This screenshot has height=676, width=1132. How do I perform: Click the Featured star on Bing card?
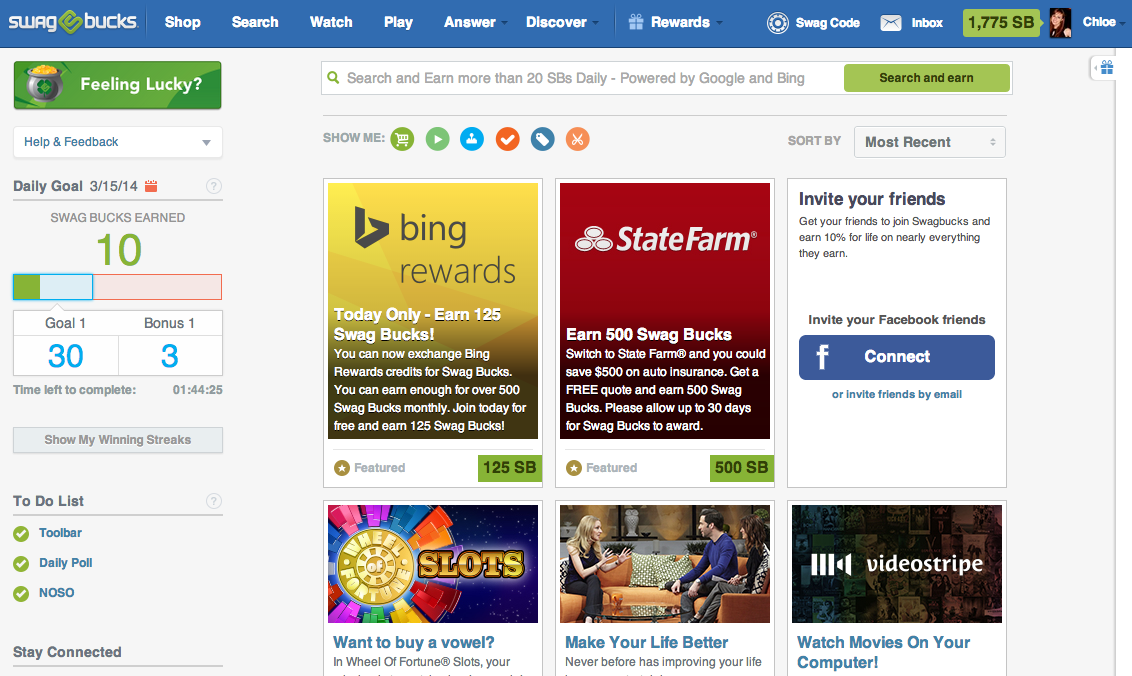click(x=341, y=468)
